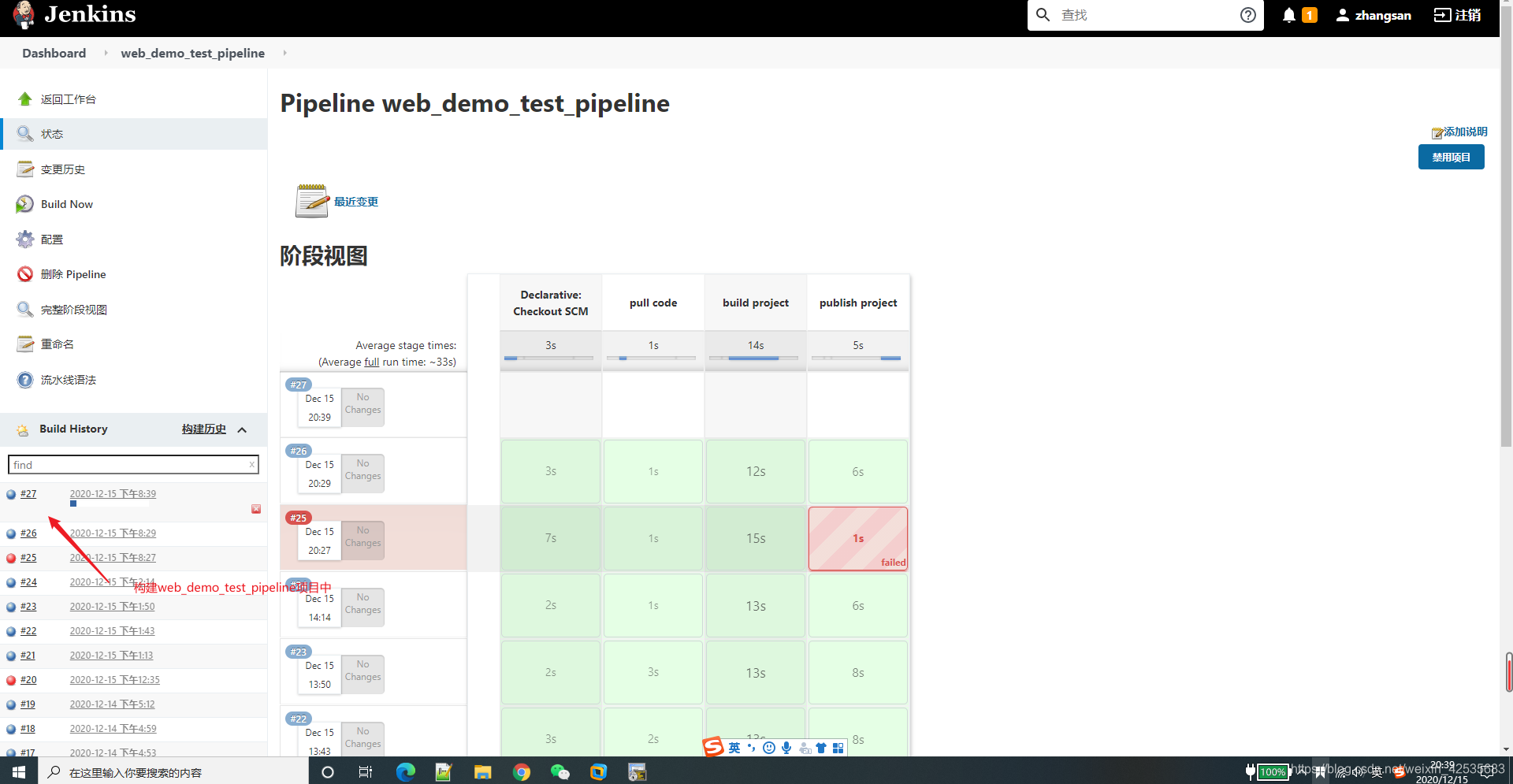The image size is (1513, 784).
Task: Open web_demo_test_pipeline breadcrumb link
Action: point(193,53)
